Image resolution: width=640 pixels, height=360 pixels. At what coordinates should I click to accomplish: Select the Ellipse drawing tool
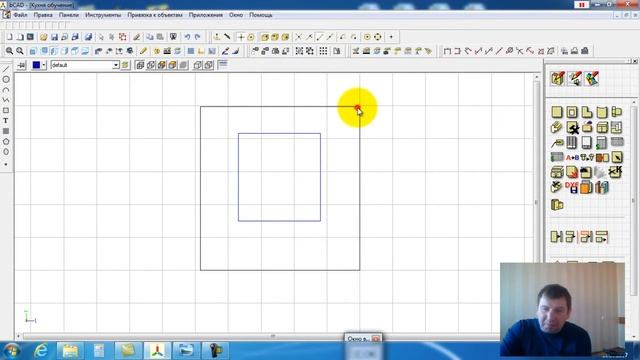click(x=6, y=152)
